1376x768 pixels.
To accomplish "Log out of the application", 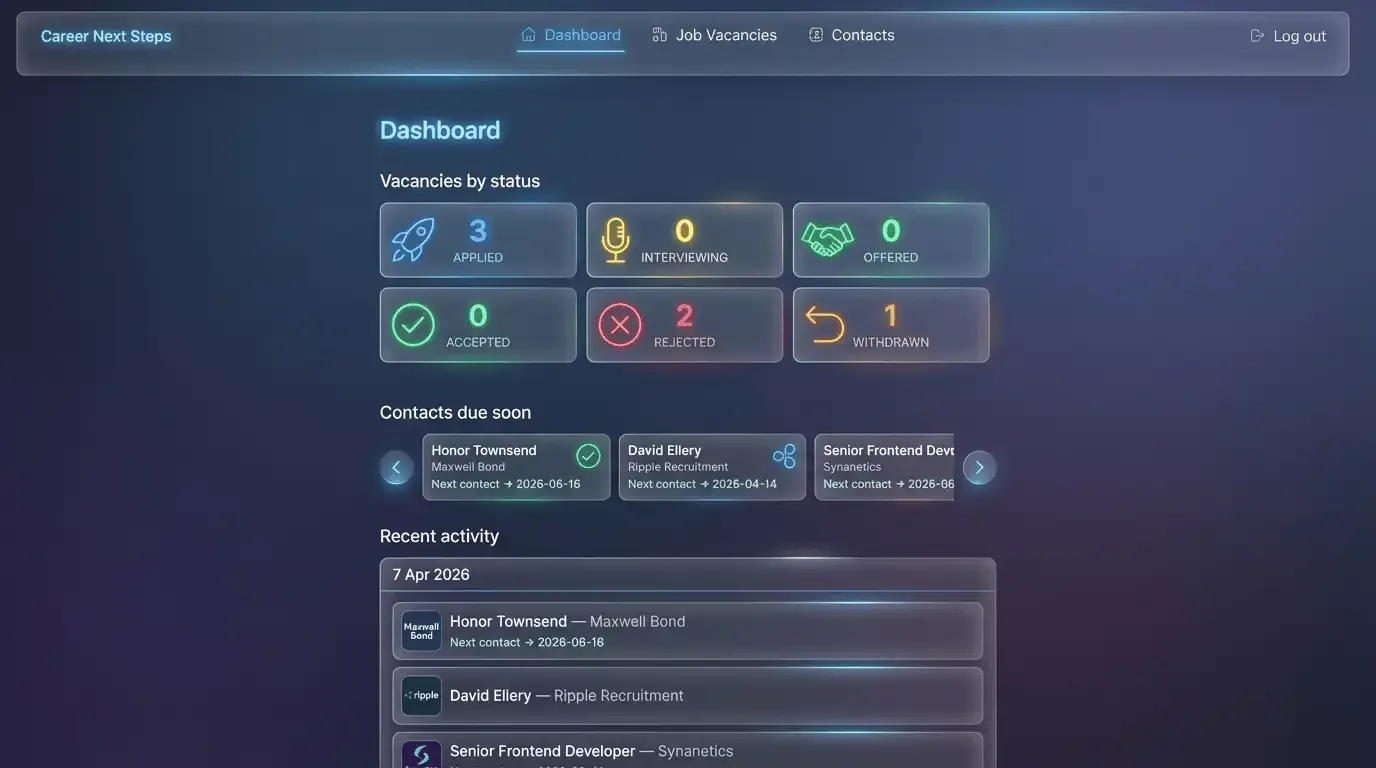I will point(1288,36).
